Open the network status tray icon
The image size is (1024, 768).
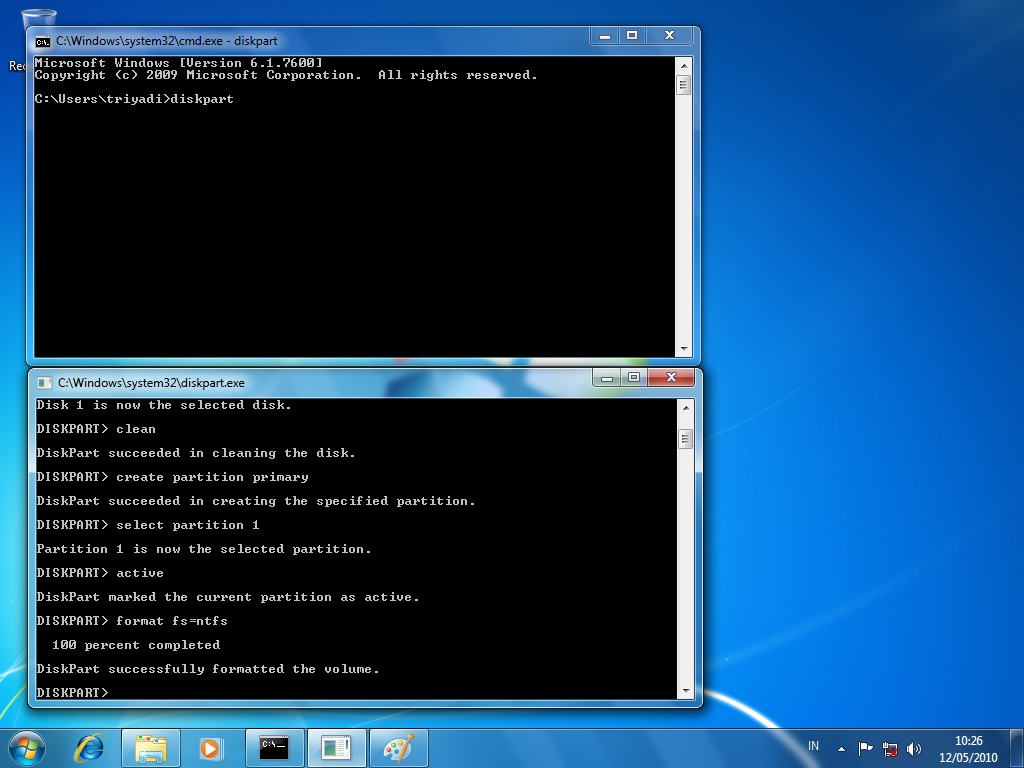click(889, 748)
